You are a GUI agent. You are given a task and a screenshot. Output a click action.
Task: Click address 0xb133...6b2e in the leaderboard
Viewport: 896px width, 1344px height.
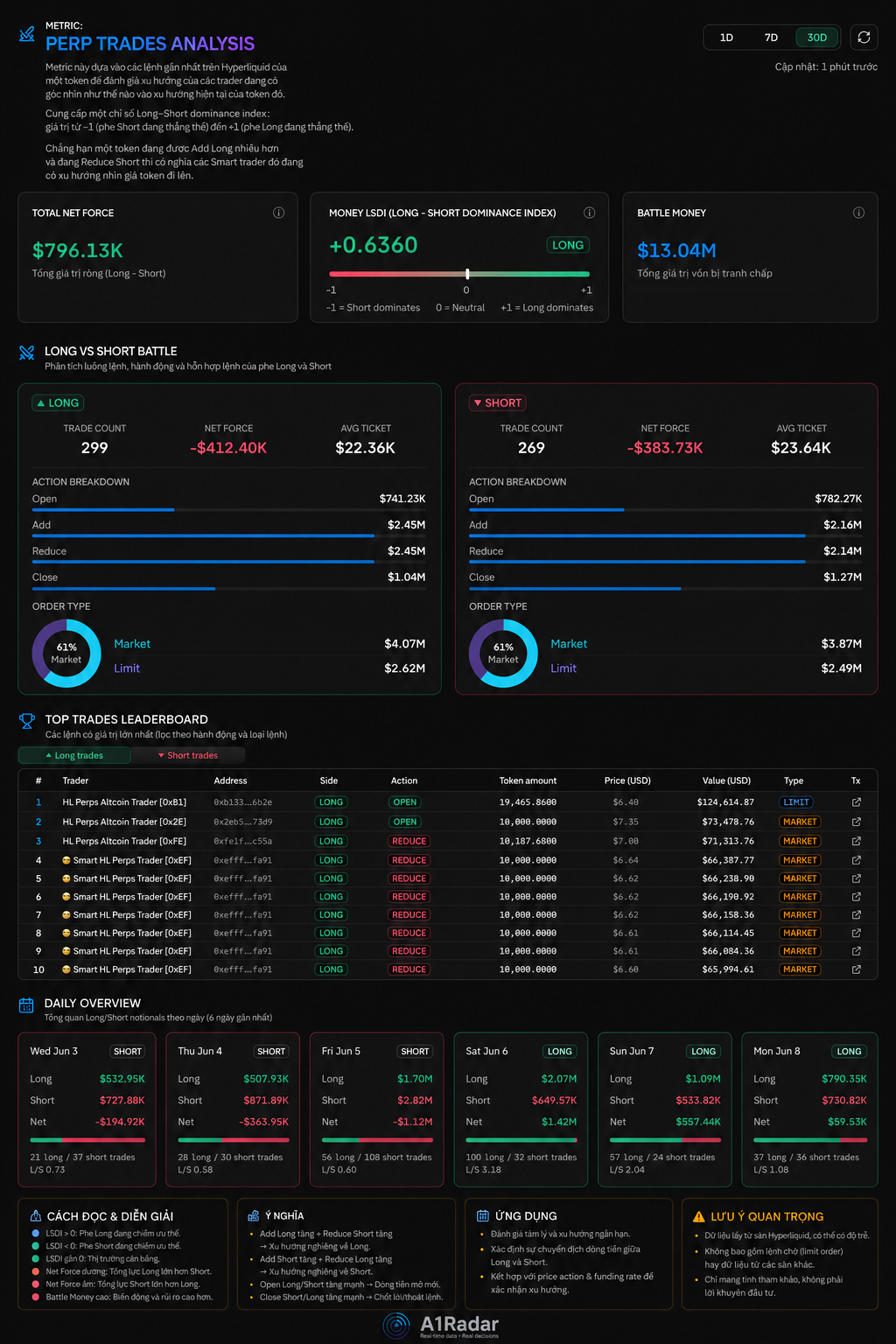242,802
